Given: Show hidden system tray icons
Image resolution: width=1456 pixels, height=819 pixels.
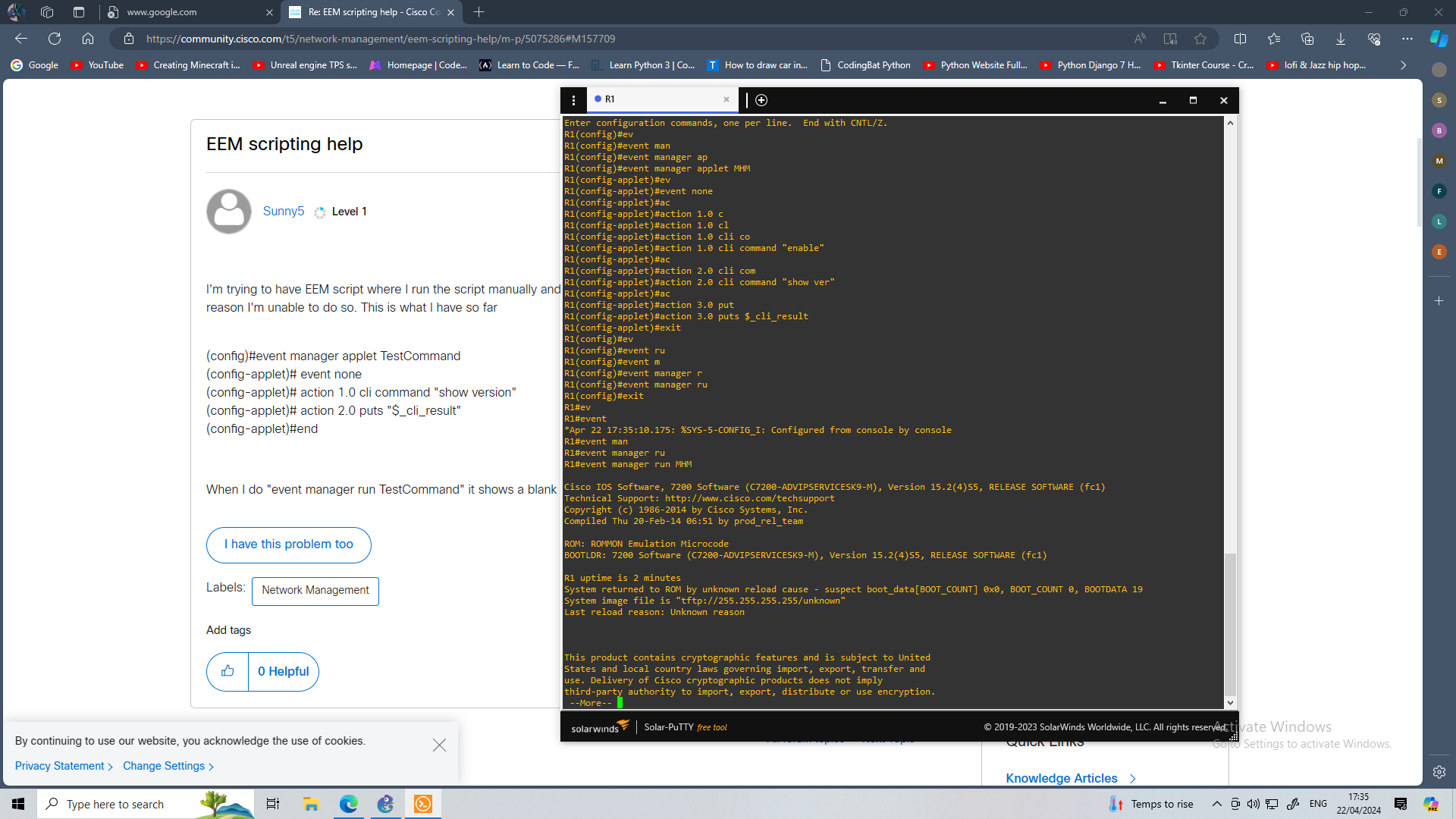Looking at the screenshot, I should tap(1216, 804).
